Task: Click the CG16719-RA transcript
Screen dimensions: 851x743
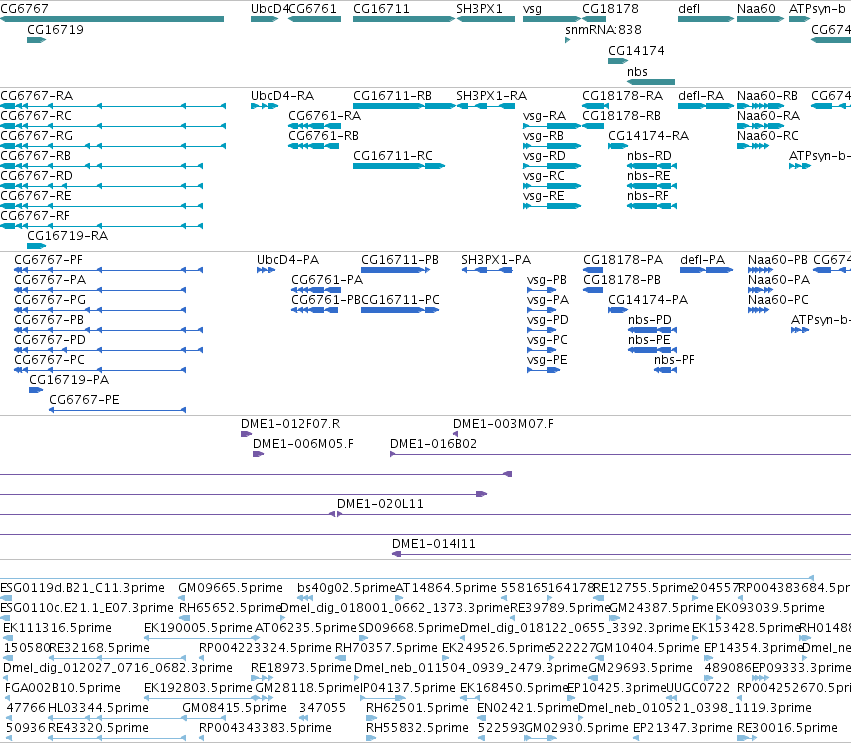Action: coord(36,246)
